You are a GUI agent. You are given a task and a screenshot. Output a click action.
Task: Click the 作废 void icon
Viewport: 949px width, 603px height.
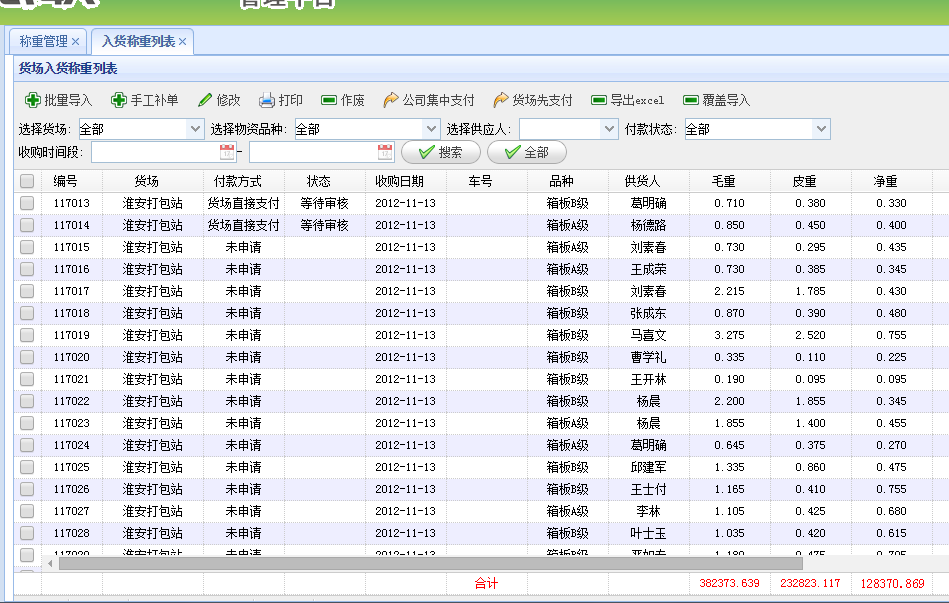click(329, 100)
